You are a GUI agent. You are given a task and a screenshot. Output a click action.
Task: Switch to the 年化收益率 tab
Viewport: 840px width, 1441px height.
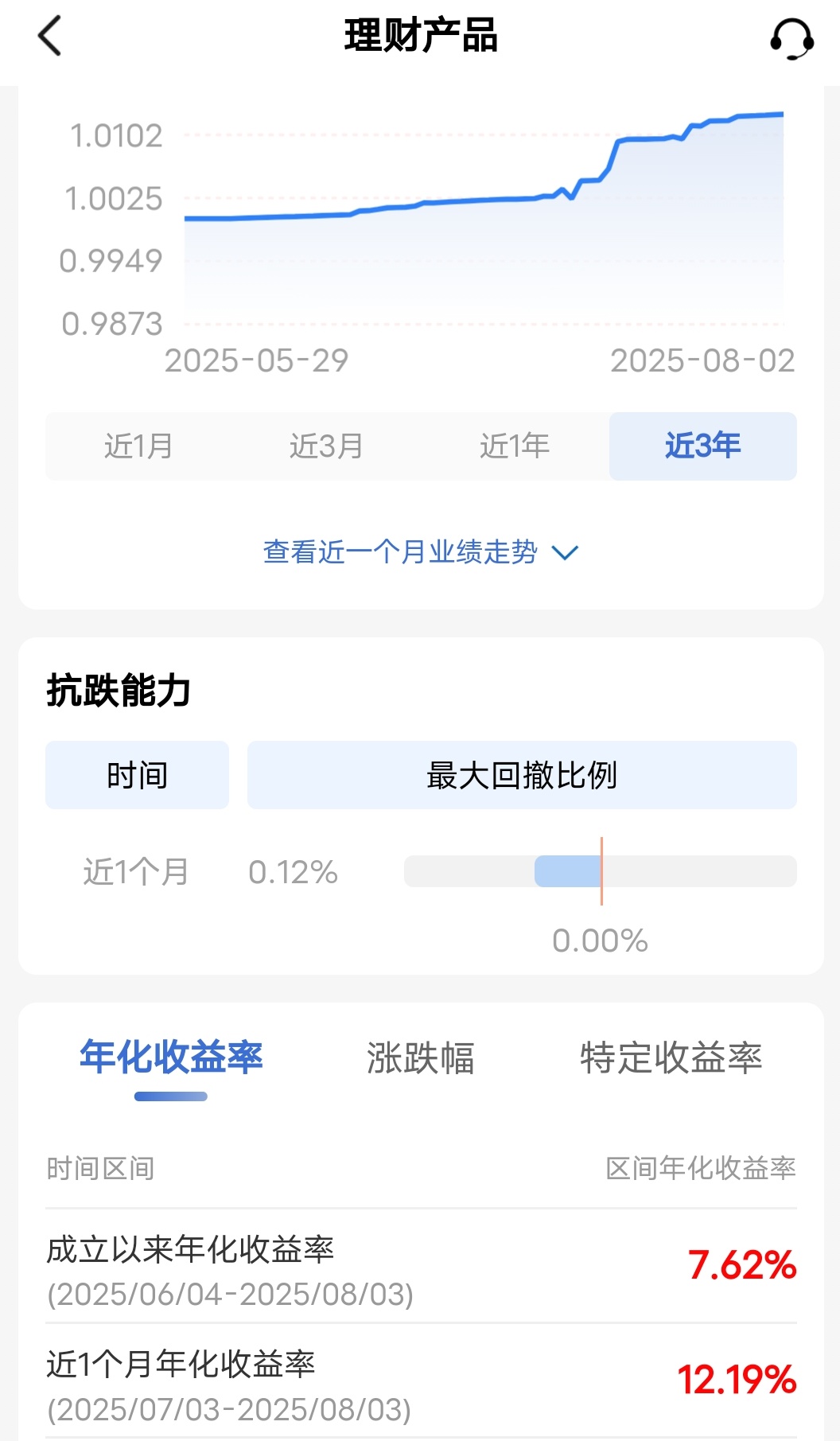click(171, 1058)
